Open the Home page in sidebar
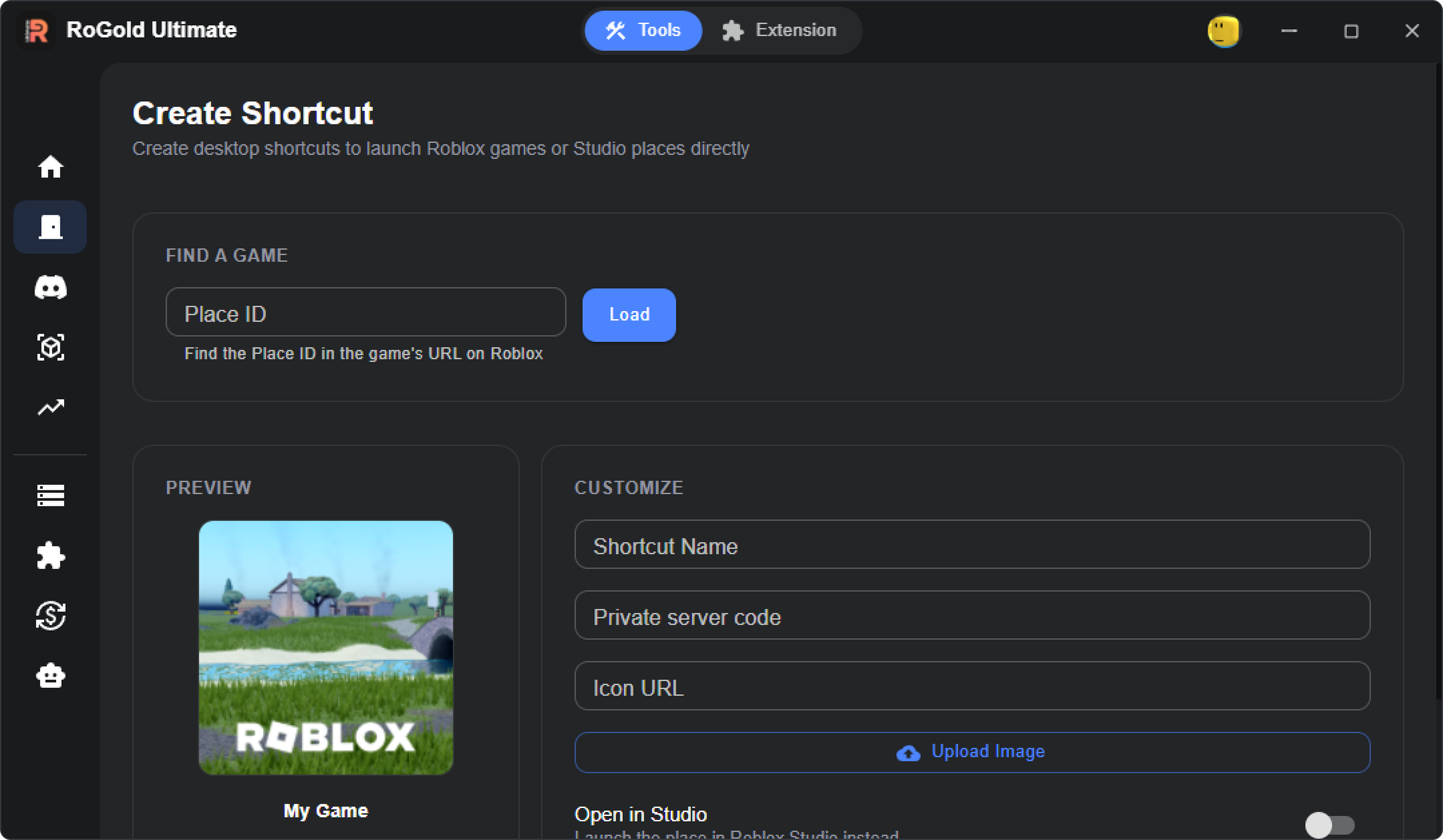Screen dimensions: 1443x840 click(x=50, y=167)
